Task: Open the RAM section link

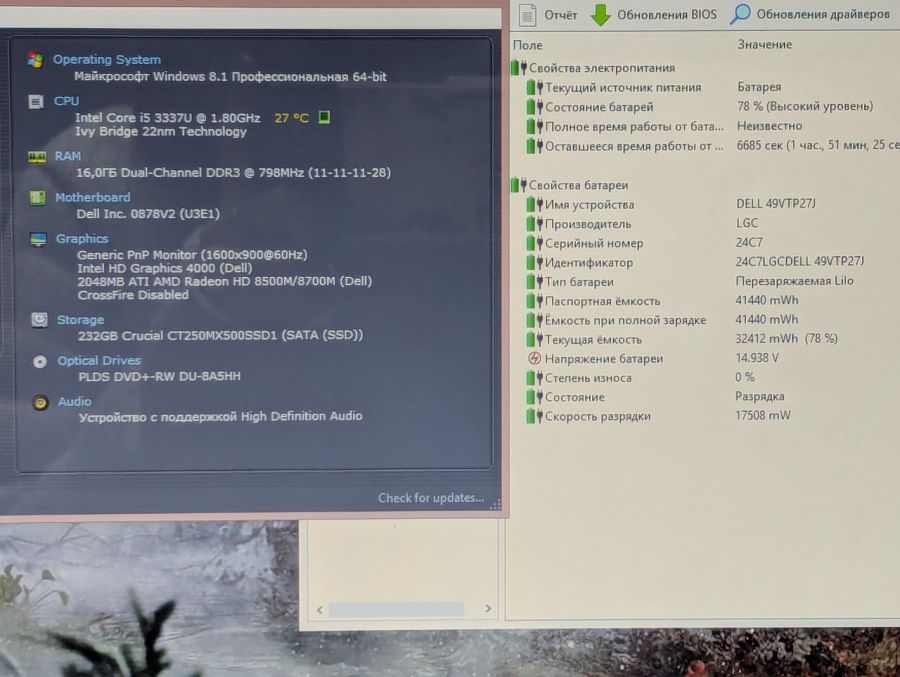Action: (x=68, y=156)
